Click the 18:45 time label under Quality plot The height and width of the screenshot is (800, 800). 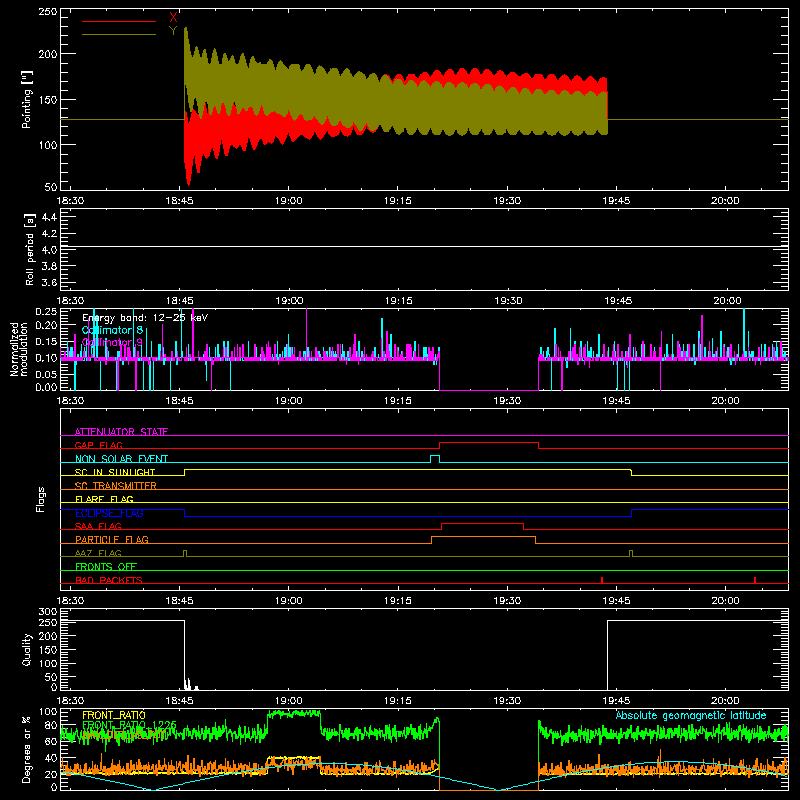180,701
